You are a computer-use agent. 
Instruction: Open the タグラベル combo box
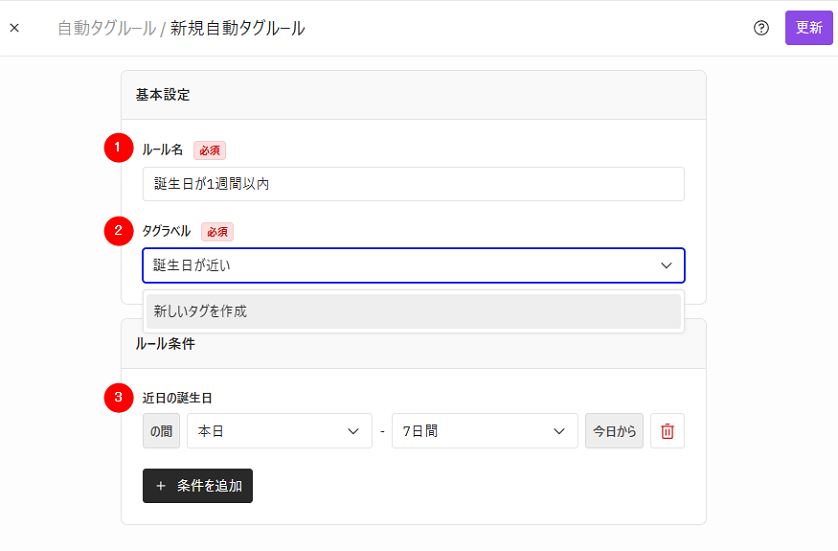(x=413, y=265)
